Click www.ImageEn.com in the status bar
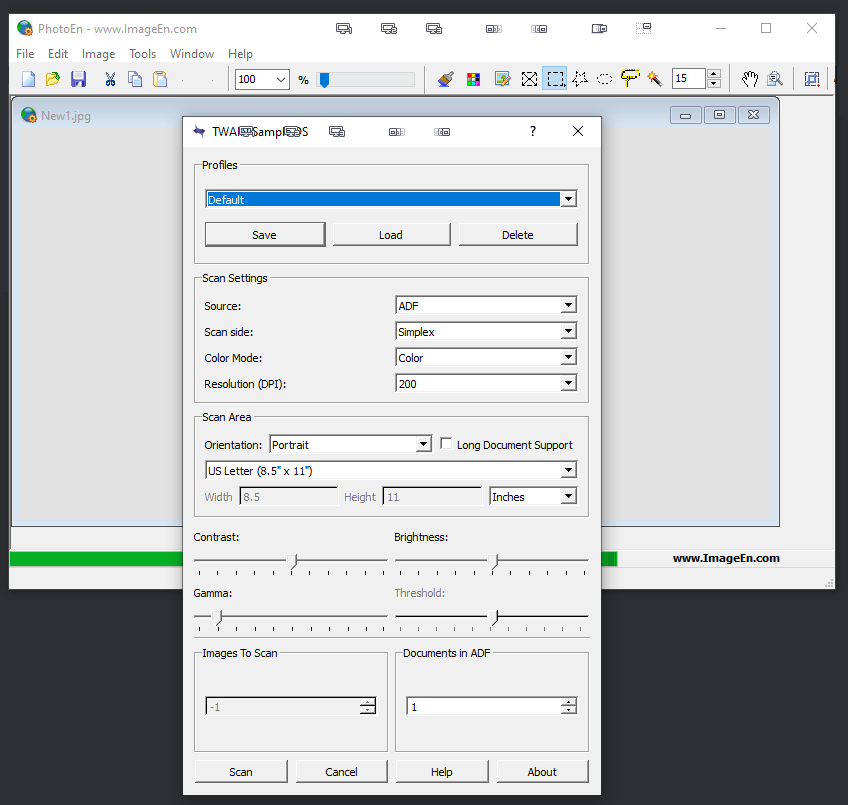 tap(726, 558)
